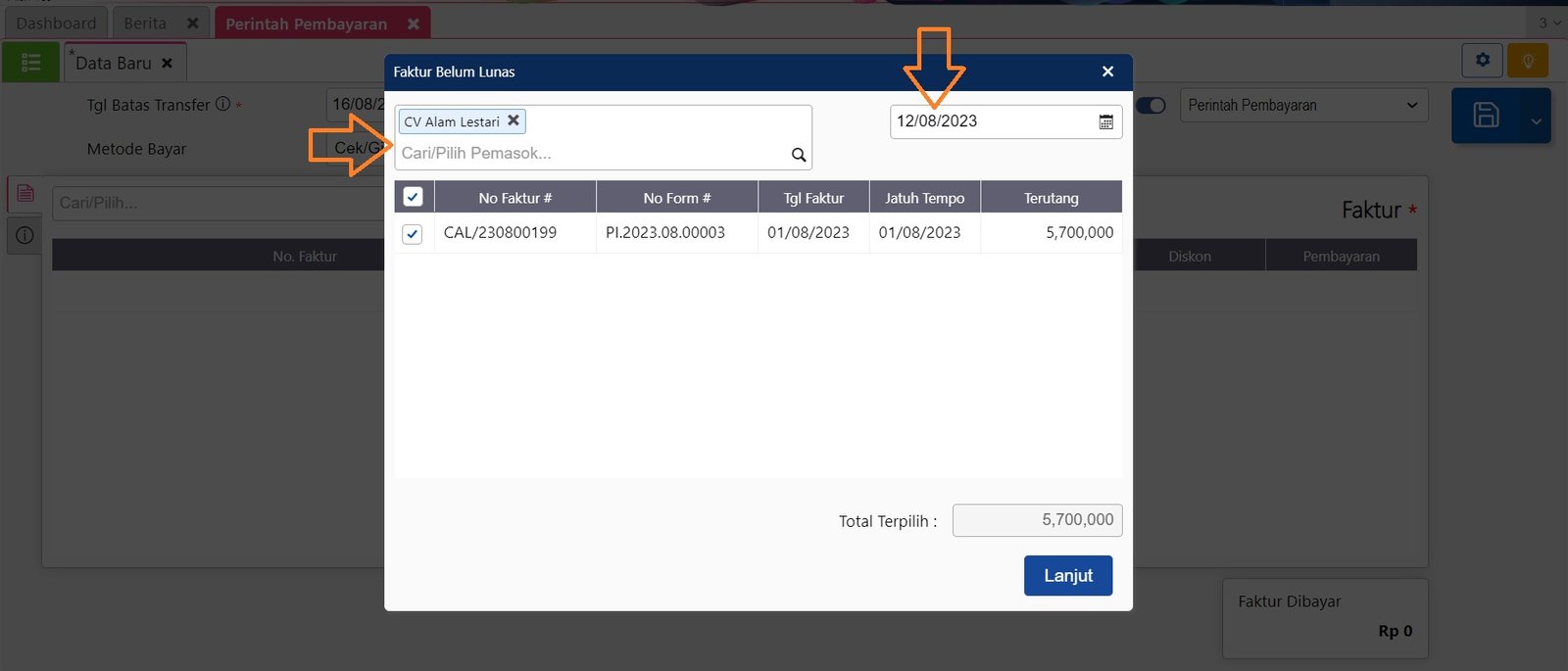Uncheck the CAL/230800199 invoice row checkbox
The image size is (1568, 671).
coord(413,234)
